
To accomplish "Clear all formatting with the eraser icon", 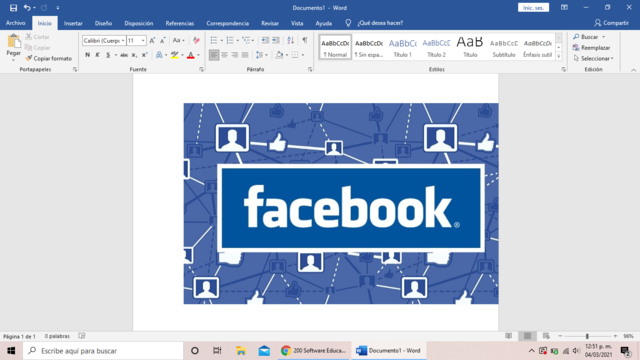I will click(196, 40).
